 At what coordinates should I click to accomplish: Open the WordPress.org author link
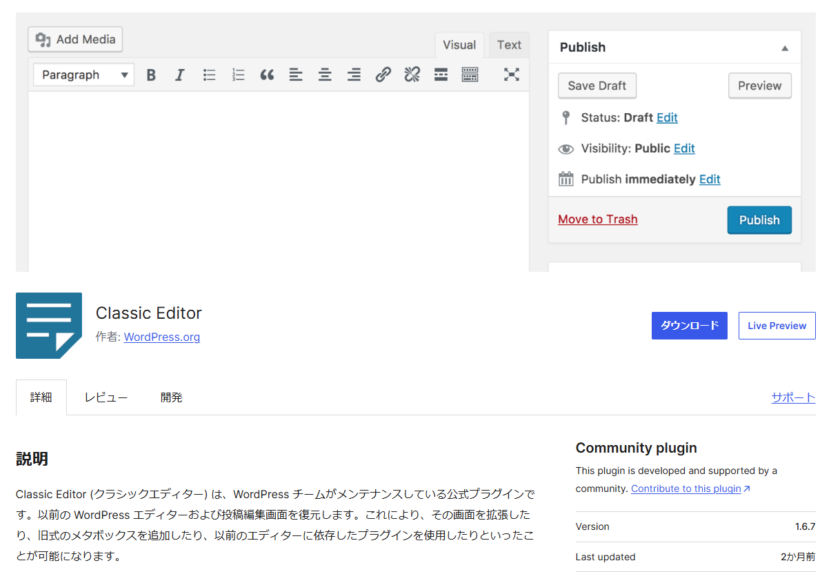(162, 337)
